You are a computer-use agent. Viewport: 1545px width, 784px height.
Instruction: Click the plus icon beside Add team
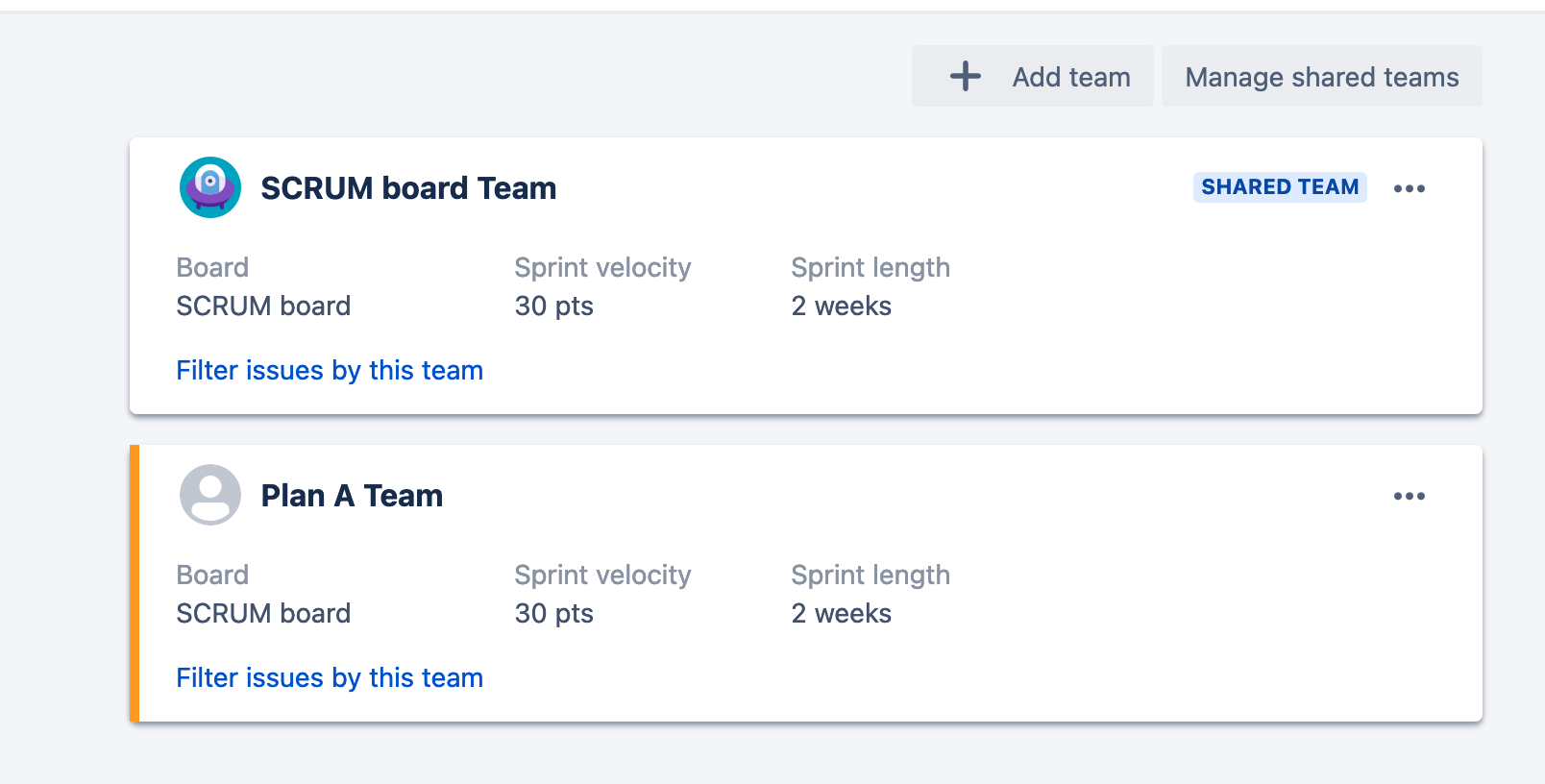(x=965, y=77)
